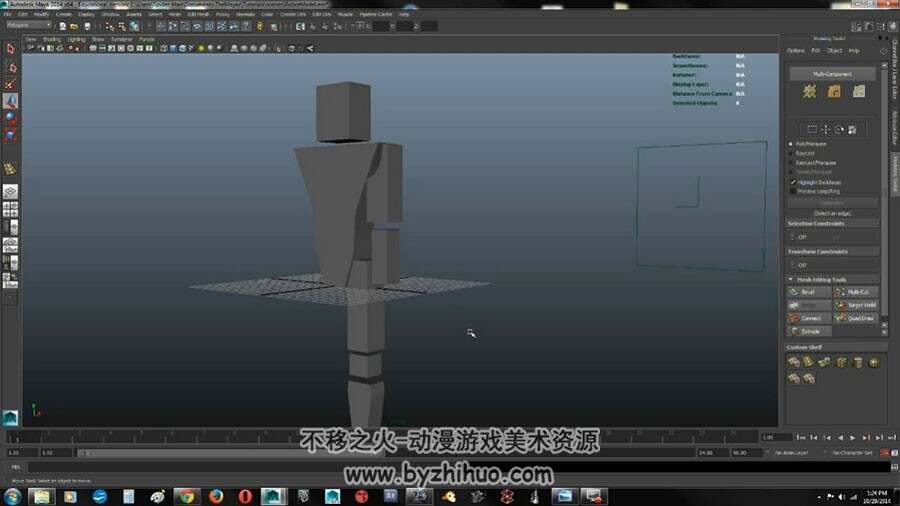The height and width of the screenshot is (506, 900).
Task: Switch to single perspective view layout
Action: tap(10, 192)
